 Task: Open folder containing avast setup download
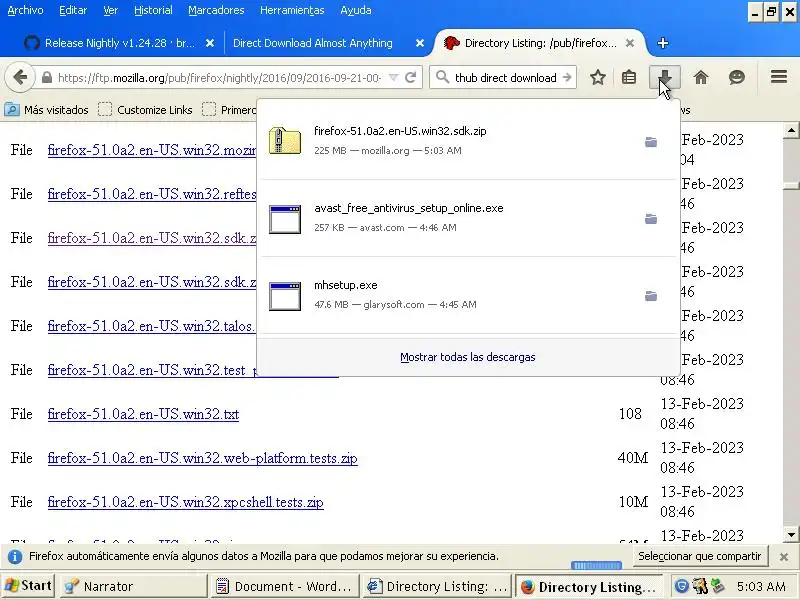[651, 219]
